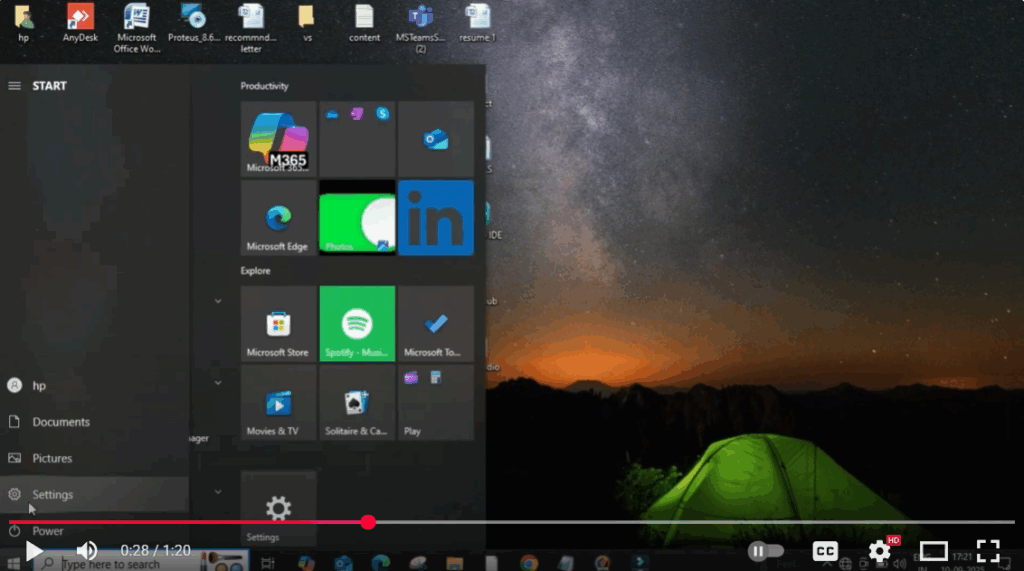
Task: Open the video player settings gear menu
Action: [x=880, y=551]
